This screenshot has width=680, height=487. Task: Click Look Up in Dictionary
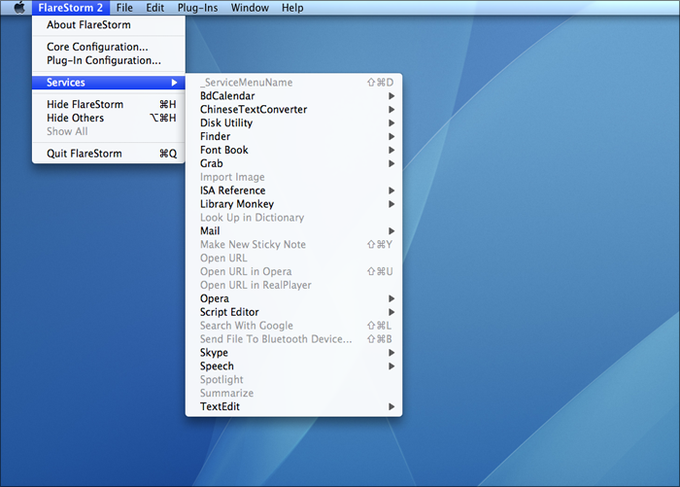[x=294, y=217]
